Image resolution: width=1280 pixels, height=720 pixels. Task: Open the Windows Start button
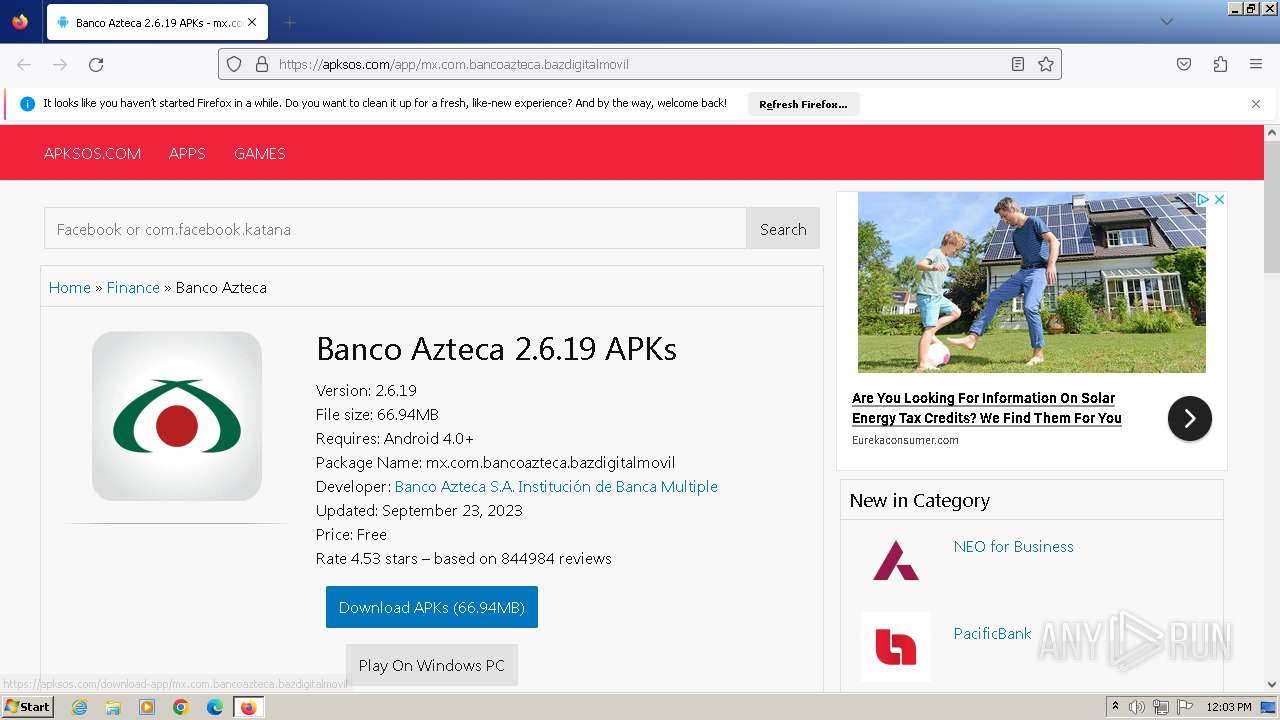coord(27,706)
